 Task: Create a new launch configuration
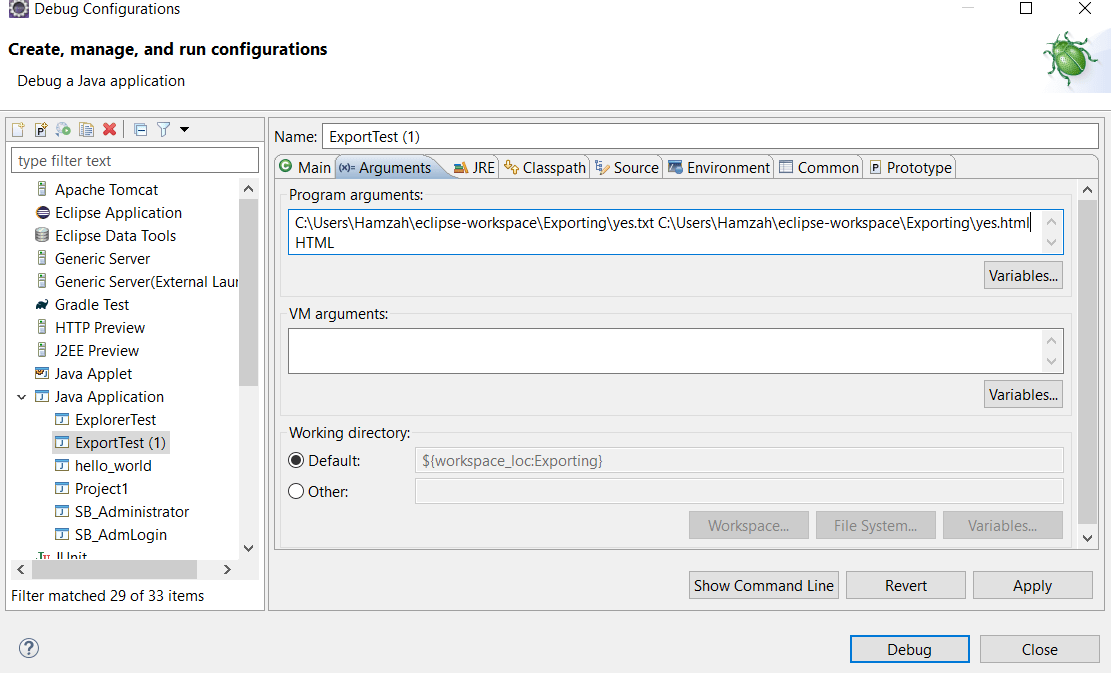pos(18,129)
